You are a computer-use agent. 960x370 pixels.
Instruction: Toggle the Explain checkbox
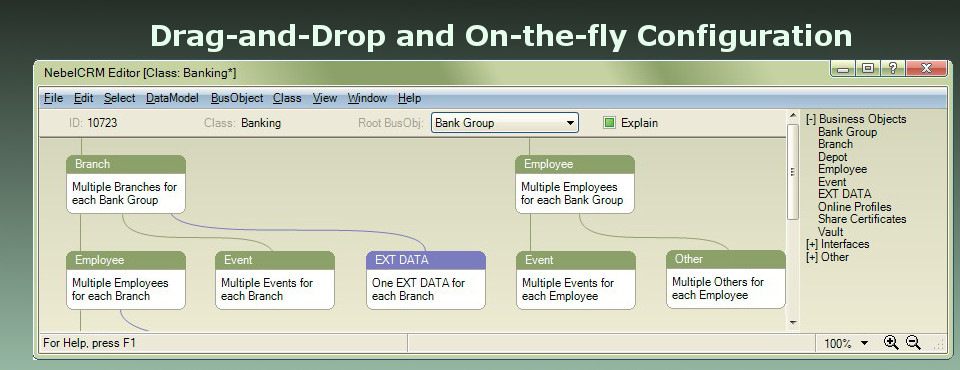pos(609,123)
